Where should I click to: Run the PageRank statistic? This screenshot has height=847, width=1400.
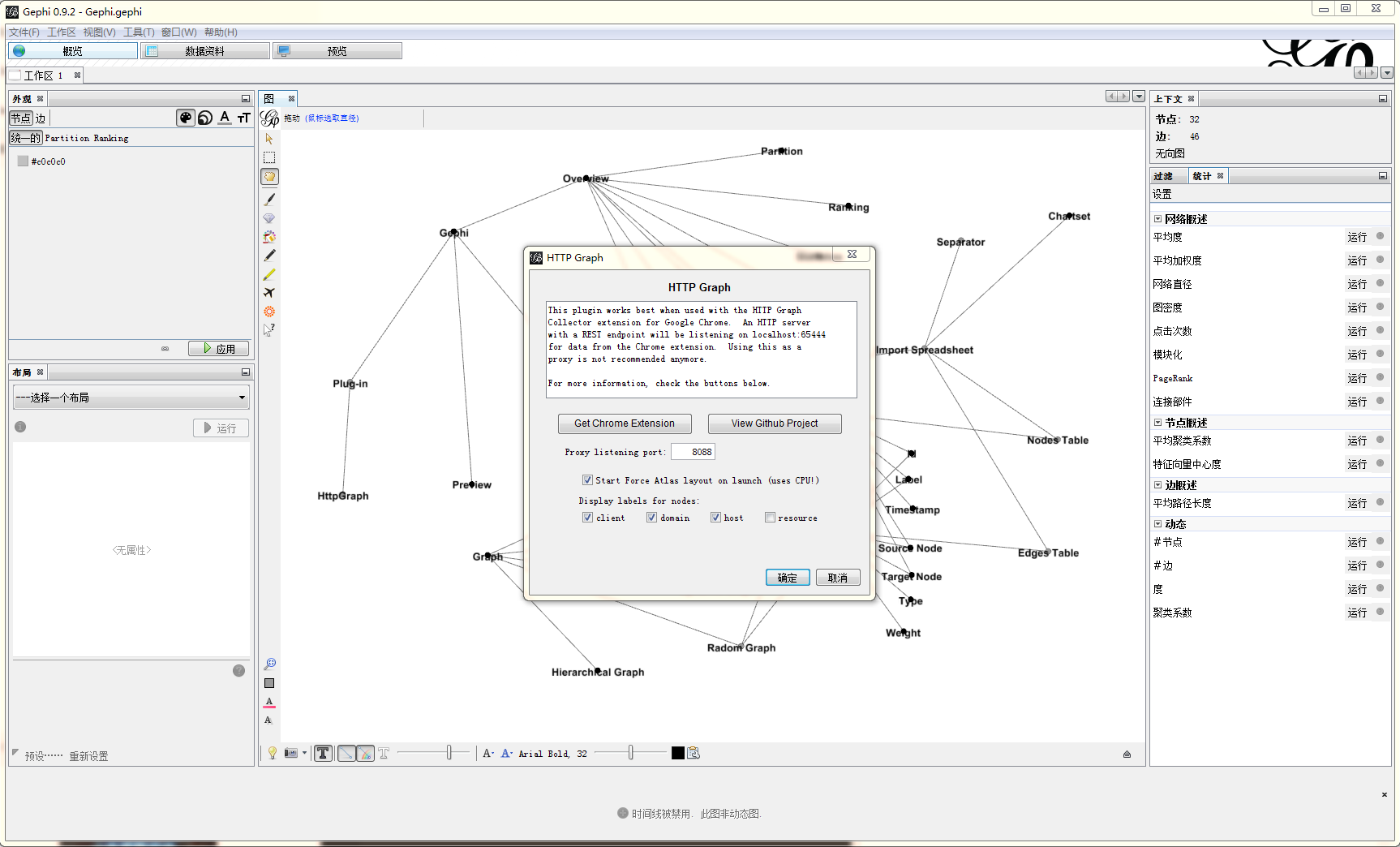point(1357,378)
